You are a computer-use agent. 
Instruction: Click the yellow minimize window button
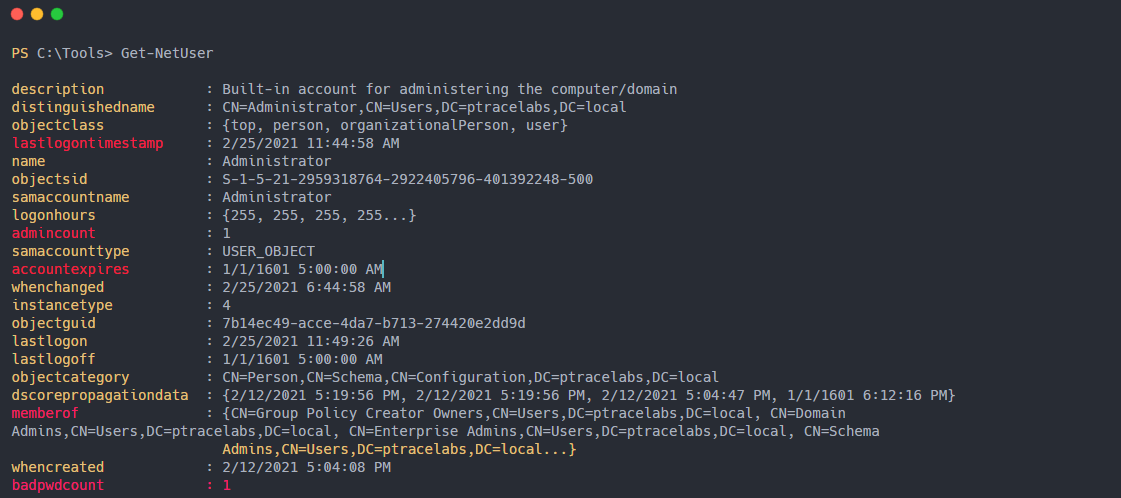click(37, 14)
